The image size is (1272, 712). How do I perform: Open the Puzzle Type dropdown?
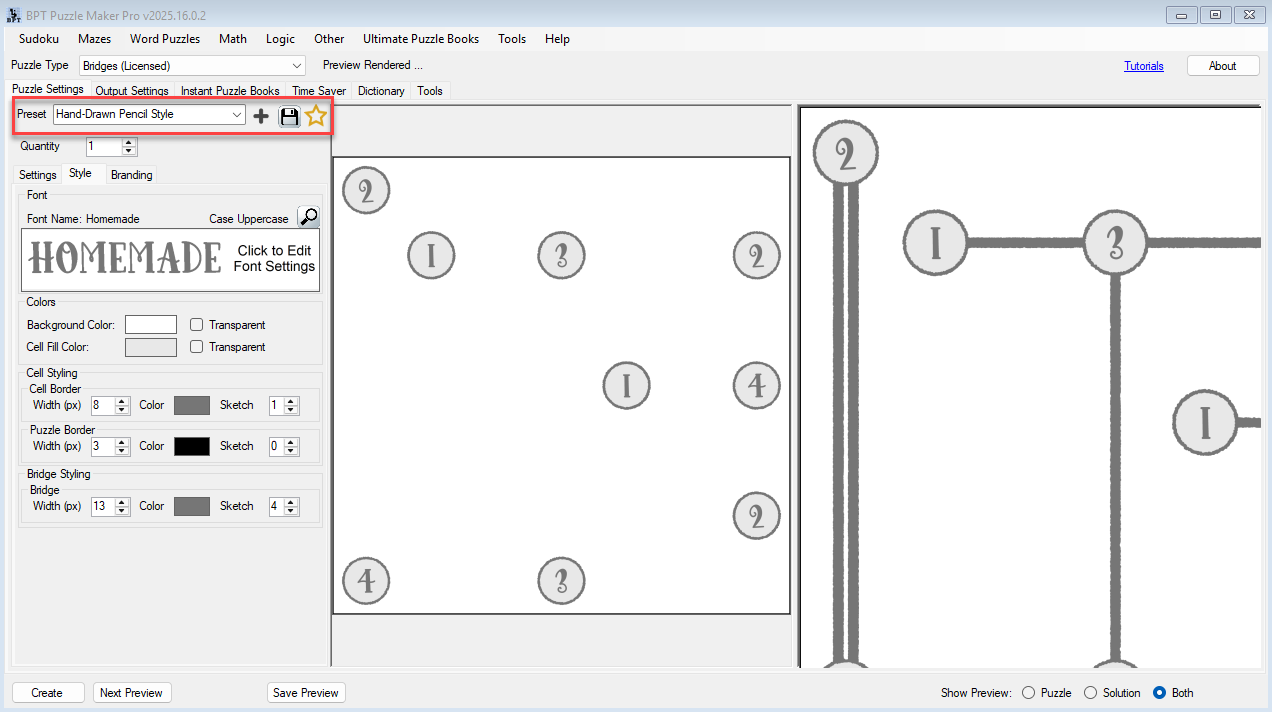point(297,65)
